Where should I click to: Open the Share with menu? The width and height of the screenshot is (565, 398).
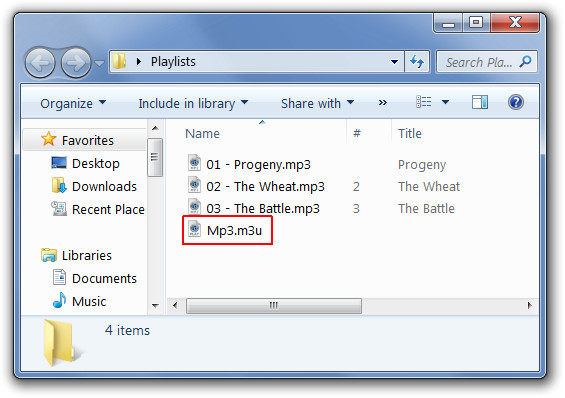pos(317,103)
